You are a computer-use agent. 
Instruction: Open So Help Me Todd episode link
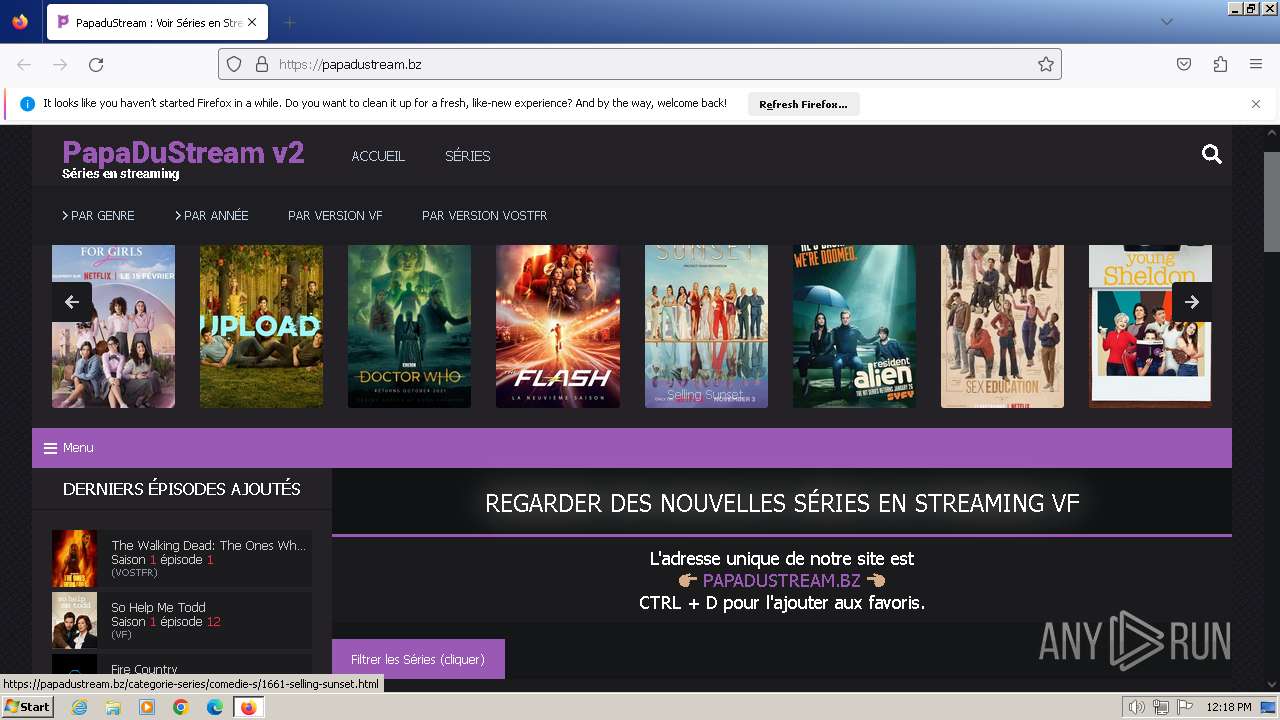pos(159,608)
